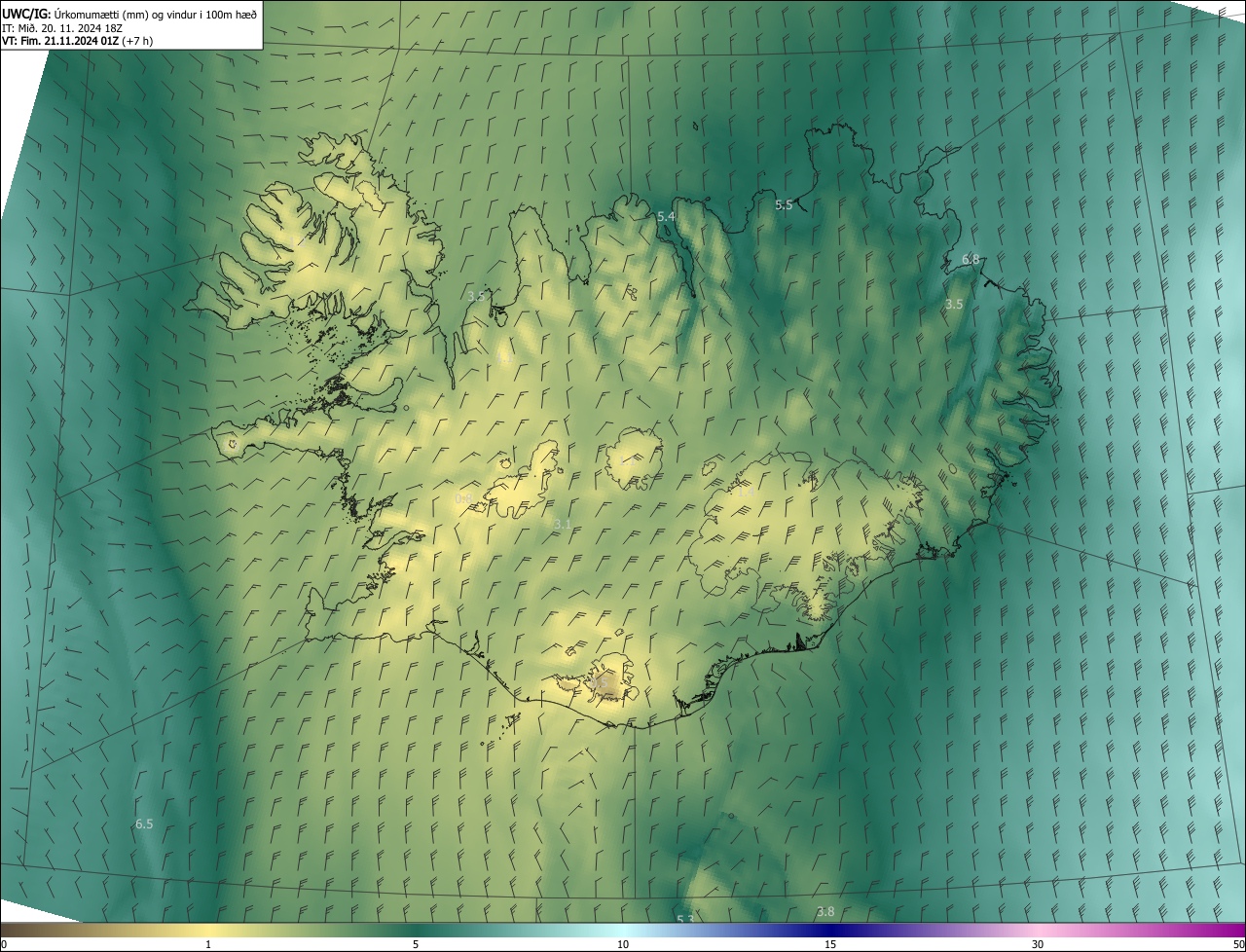This screenshot has height=952, width=1246.
Task: Select the initial time line "IT: Mið. 20. 11. 2024 18Z"
Action: 61,28
